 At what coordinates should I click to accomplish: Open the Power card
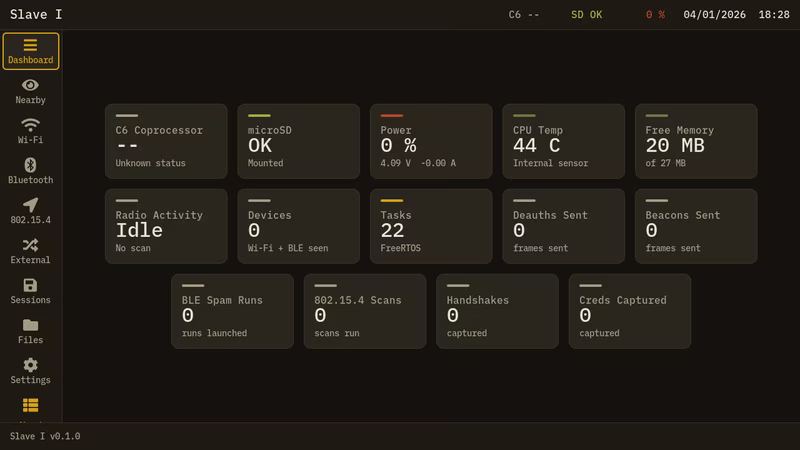coord(431,141)
